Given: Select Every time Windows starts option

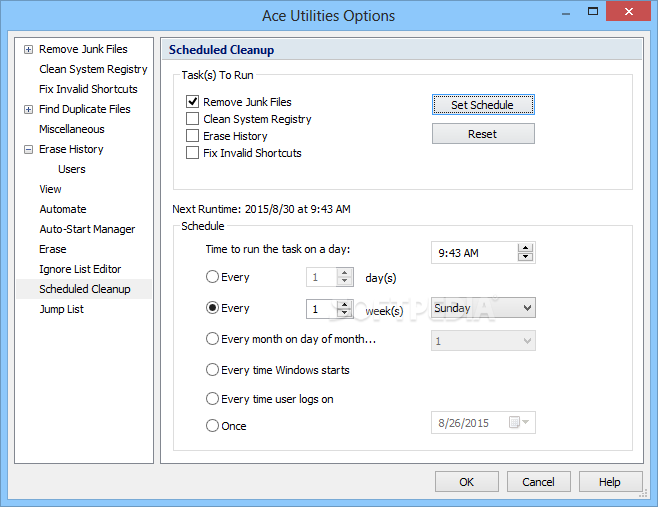Looking at the screenshot, I should pyautogui.click(x=212, y=370).
